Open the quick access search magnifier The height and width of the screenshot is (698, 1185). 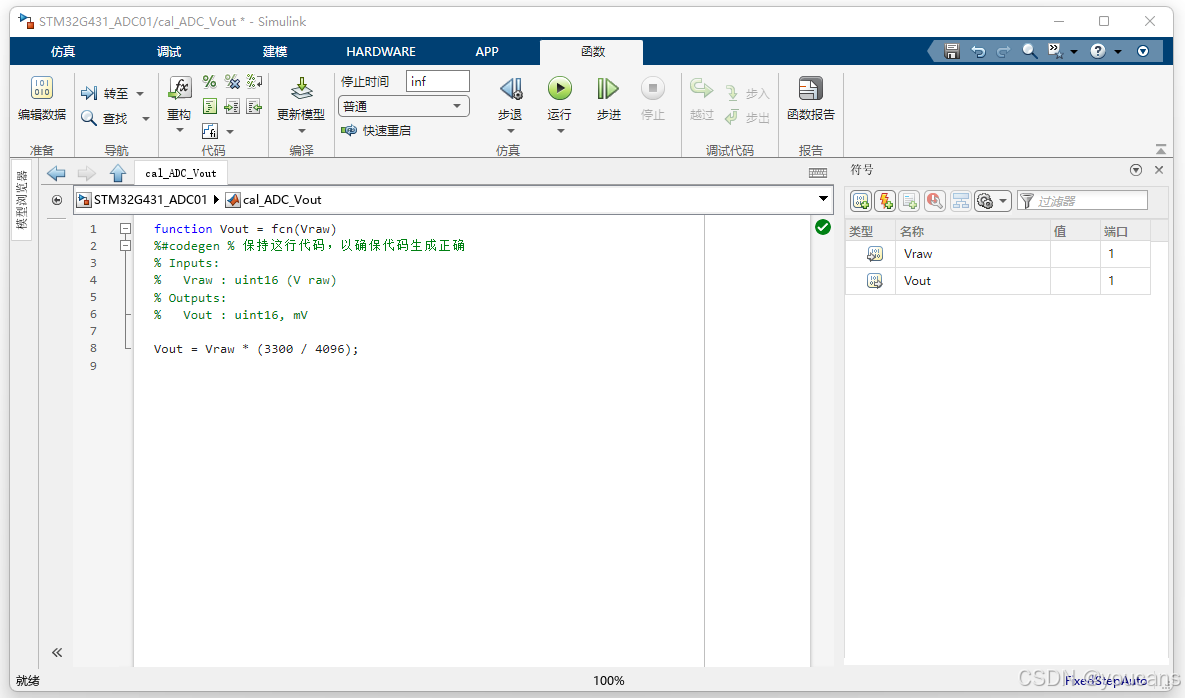pos(1029,51)
